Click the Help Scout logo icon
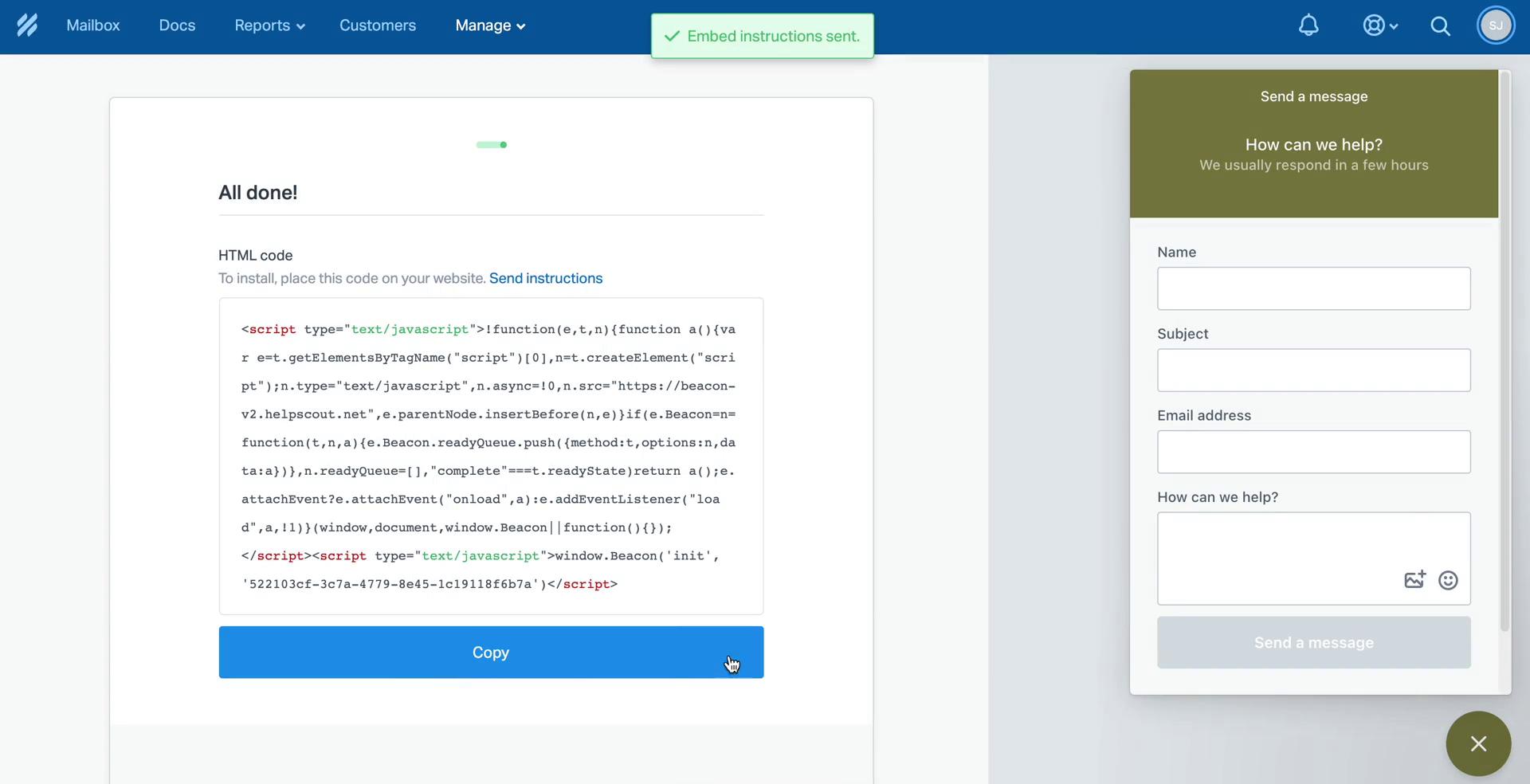The image size is (1530, 784). click(27, 25)
